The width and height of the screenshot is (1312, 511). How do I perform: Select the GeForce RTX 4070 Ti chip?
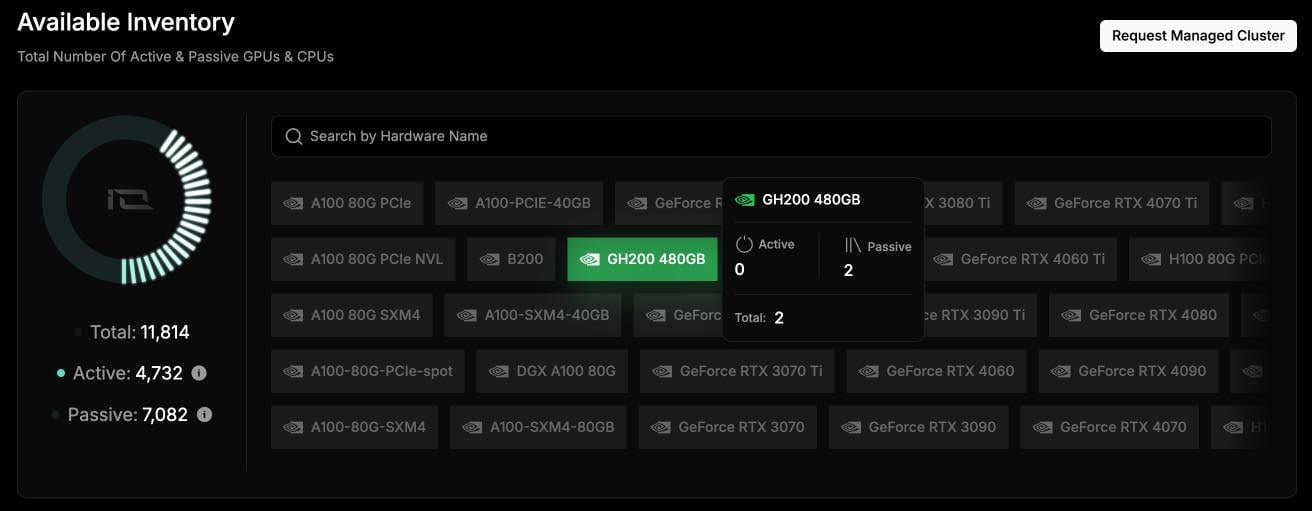[1112, 203]
